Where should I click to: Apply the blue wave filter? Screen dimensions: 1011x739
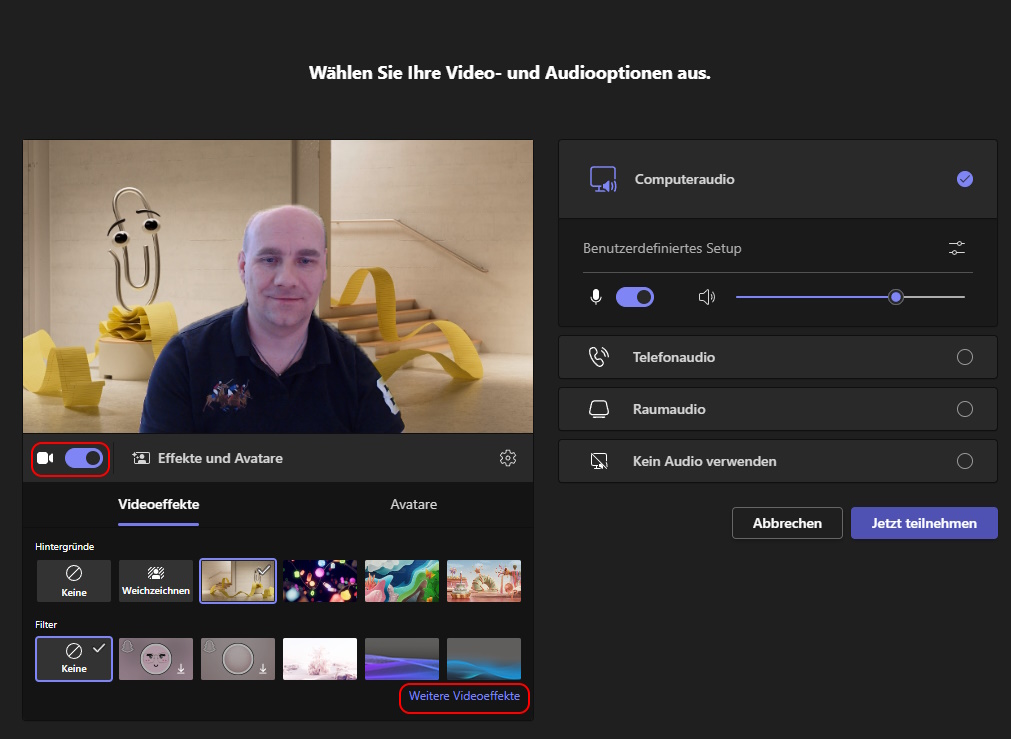[x=484, y=659]
